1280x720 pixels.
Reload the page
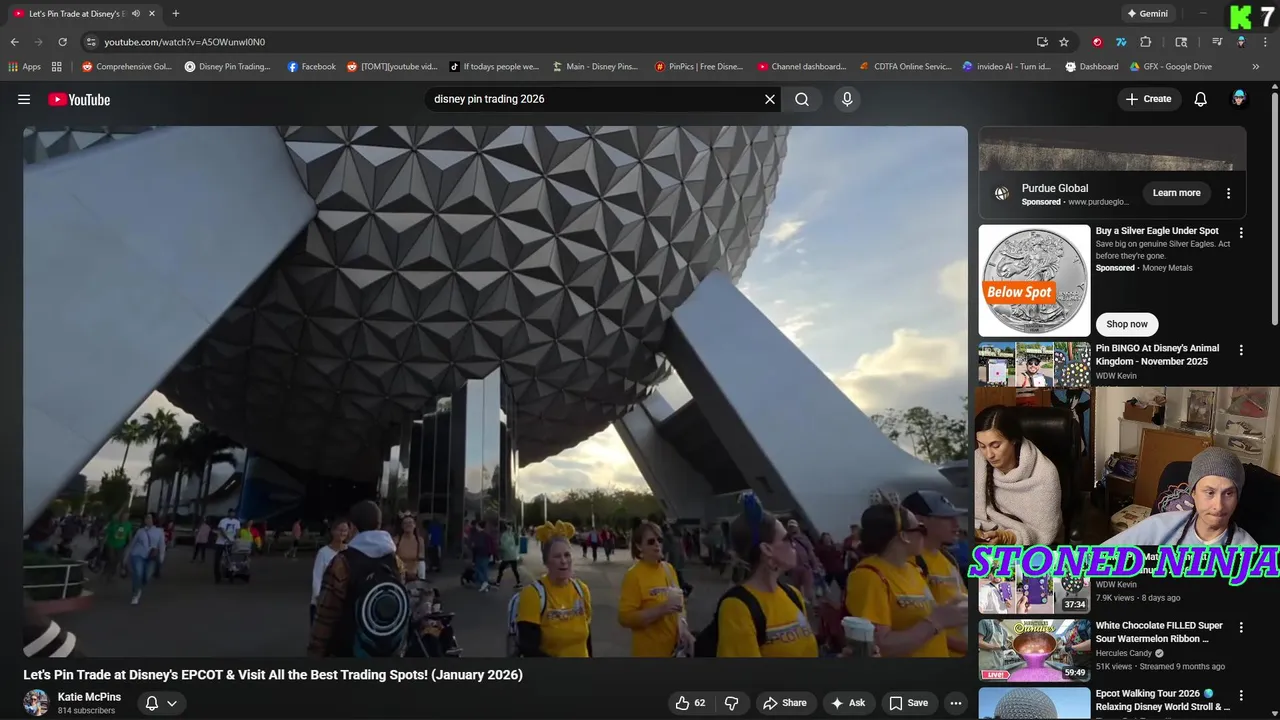[62, 42]
